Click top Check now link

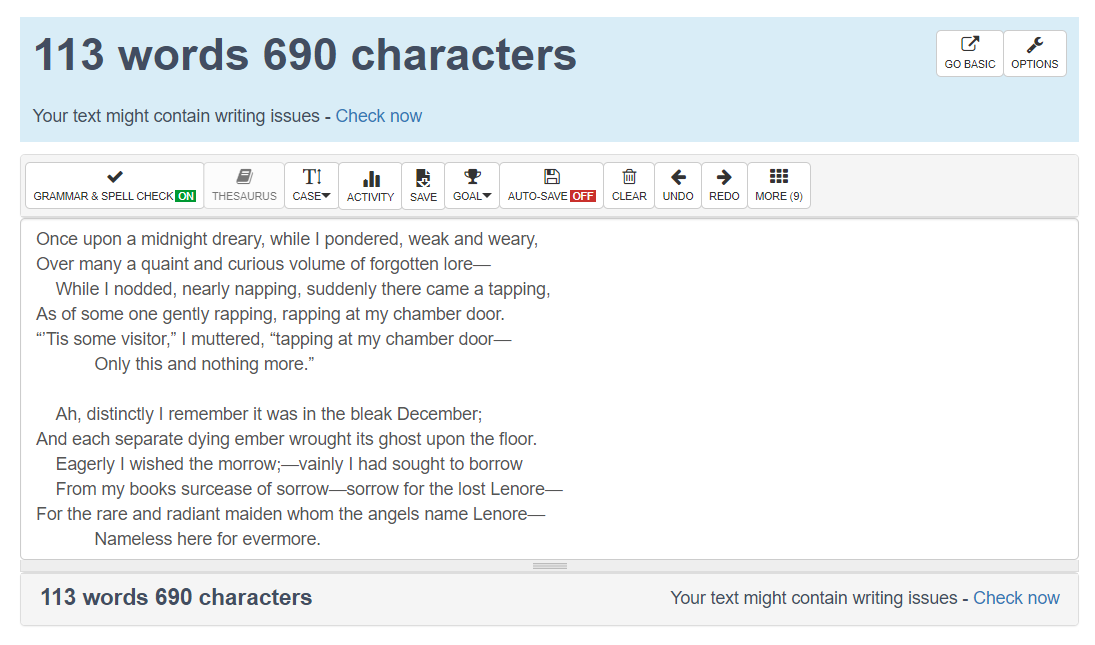pos(379,116)
